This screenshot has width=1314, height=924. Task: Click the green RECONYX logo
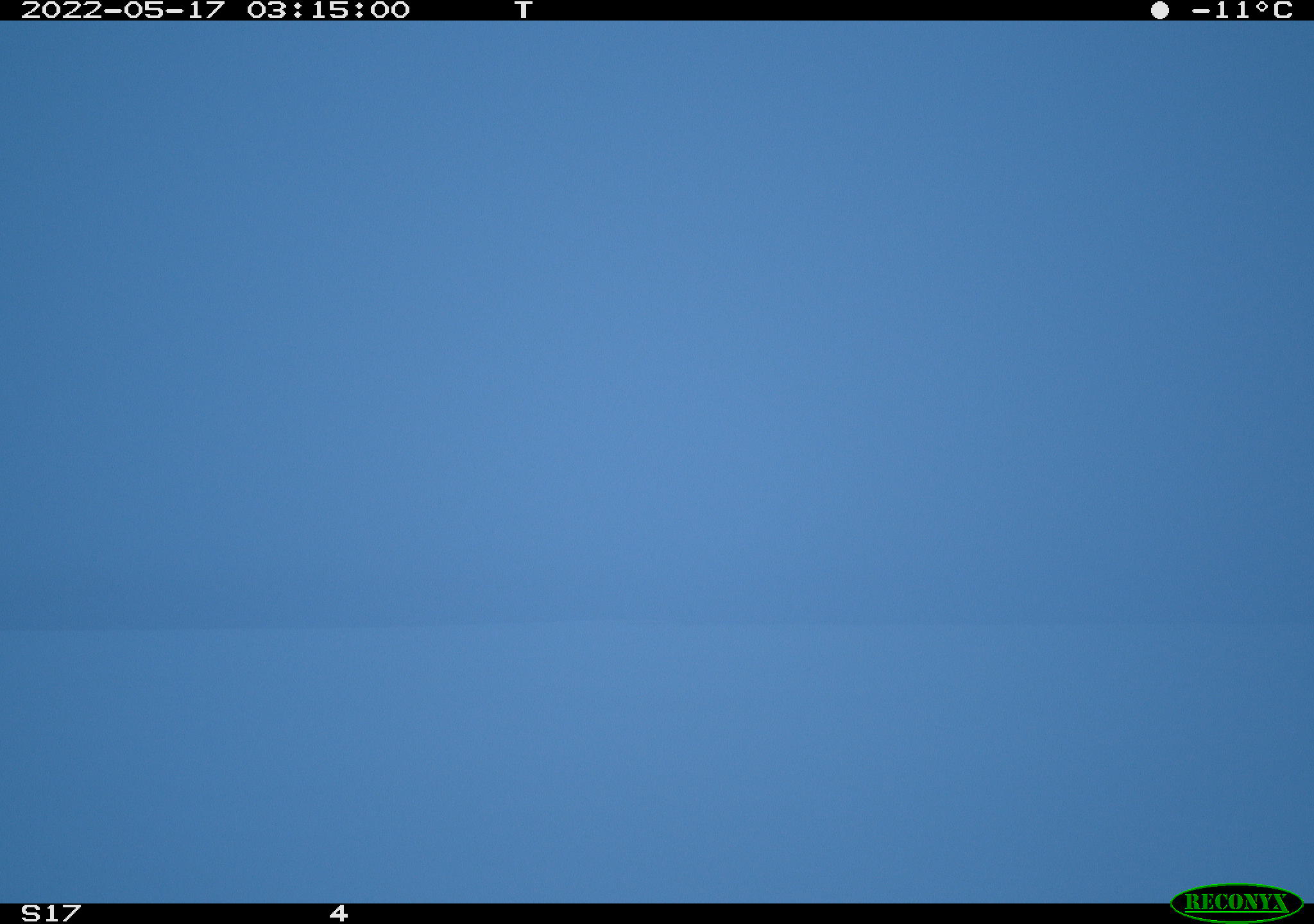1236,903
